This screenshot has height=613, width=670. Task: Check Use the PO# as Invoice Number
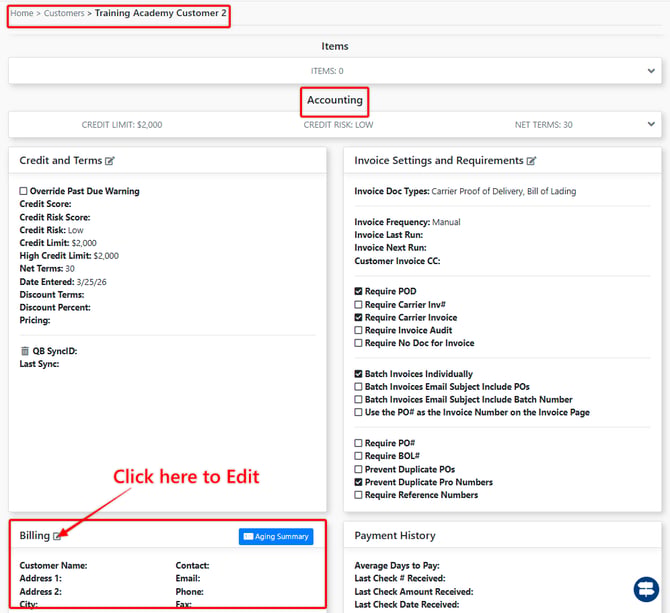point(359,412)
